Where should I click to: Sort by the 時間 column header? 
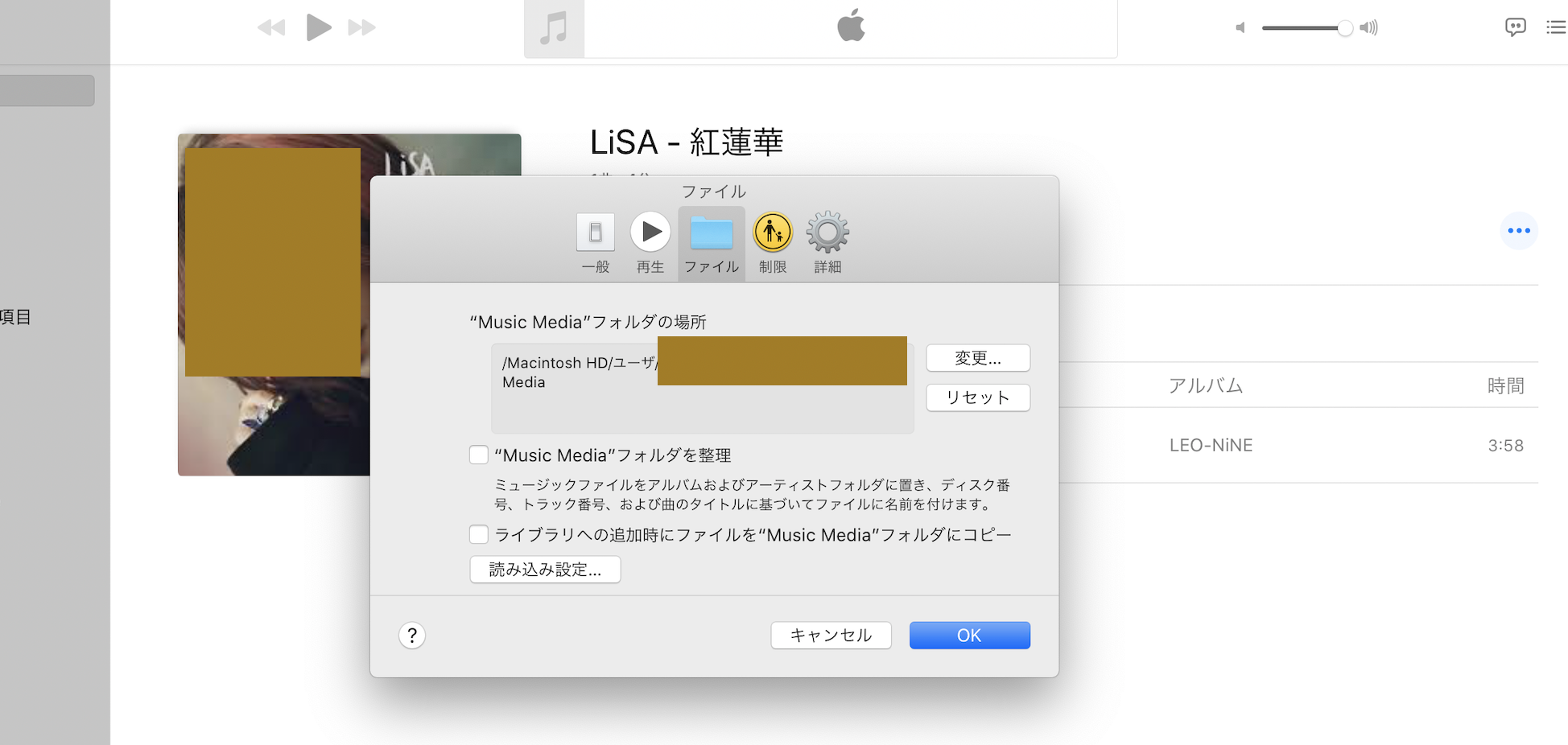(1505, 386)
